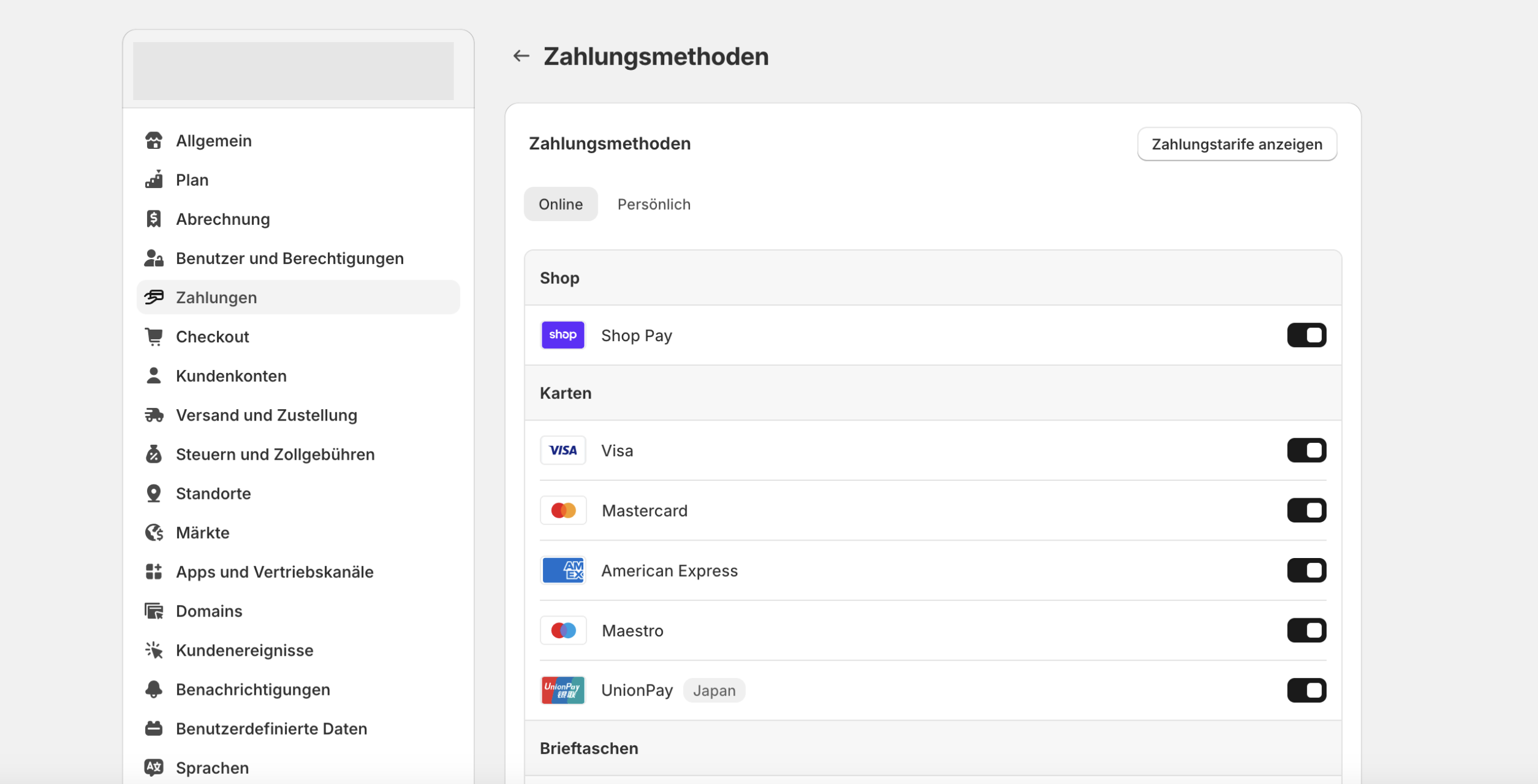The width and height of the screenshot is (1538, 784).
Task: Open Allgemein settings
Action: click(298, 140)
